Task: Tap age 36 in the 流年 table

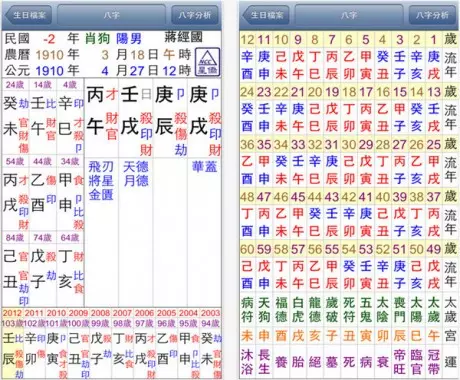Action: pyautogui.click(x=247, y=145)
